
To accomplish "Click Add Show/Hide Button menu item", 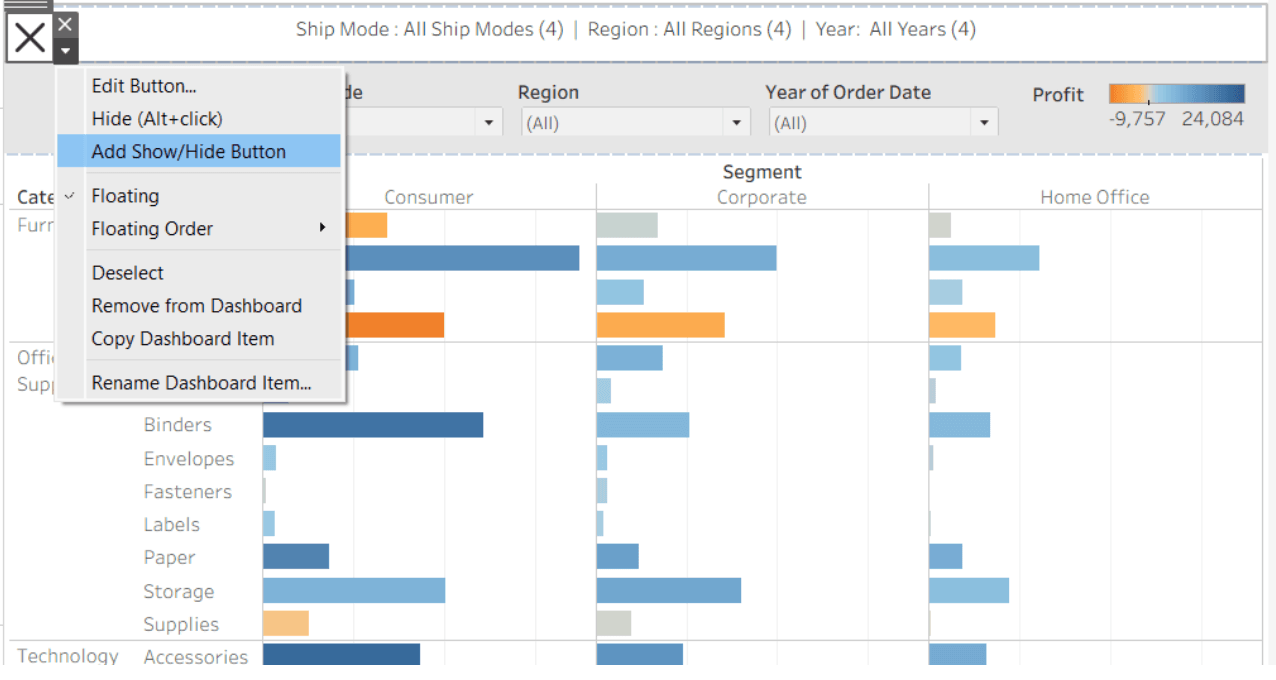I will point(188,152).
